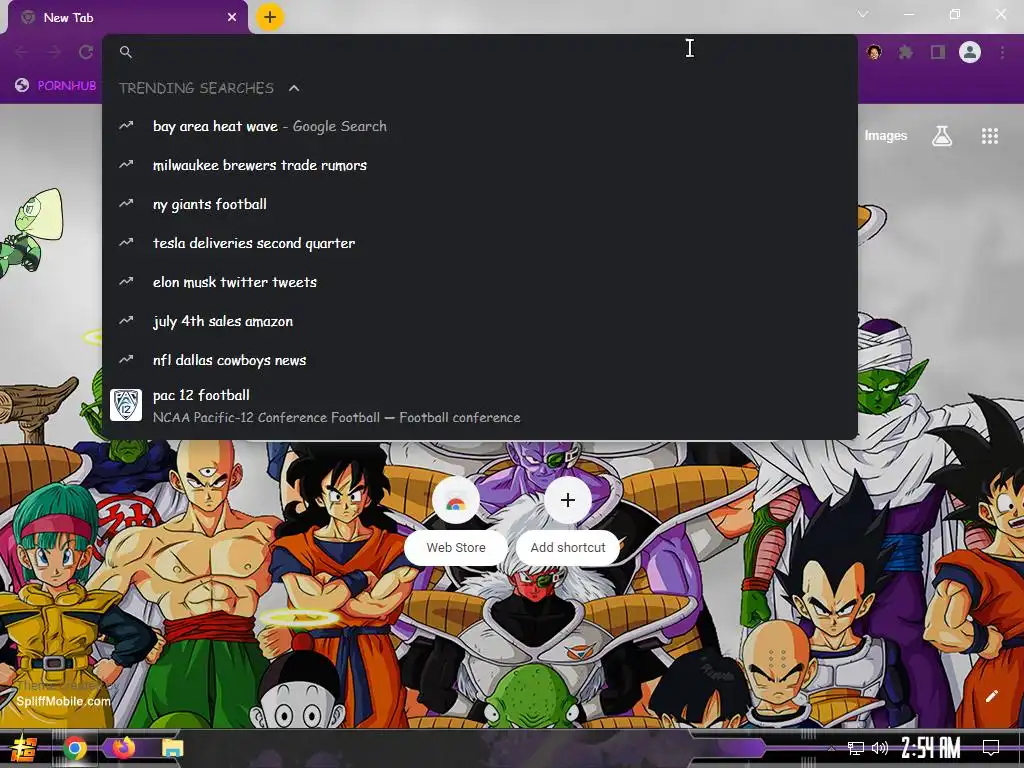Click the Pac-12 logo thumbnail

126,406
